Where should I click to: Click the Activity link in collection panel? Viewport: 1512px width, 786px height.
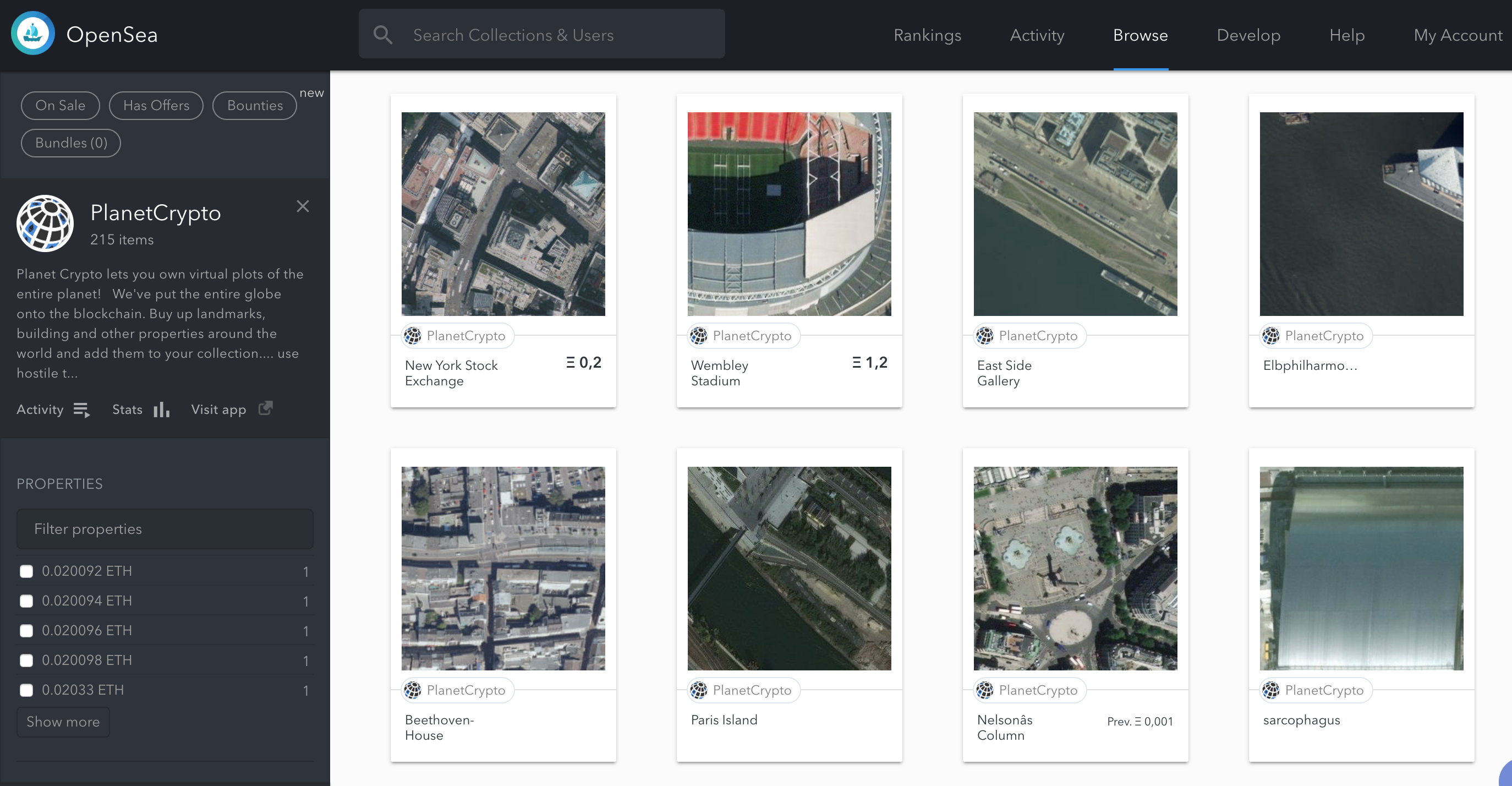click(40, 410)
